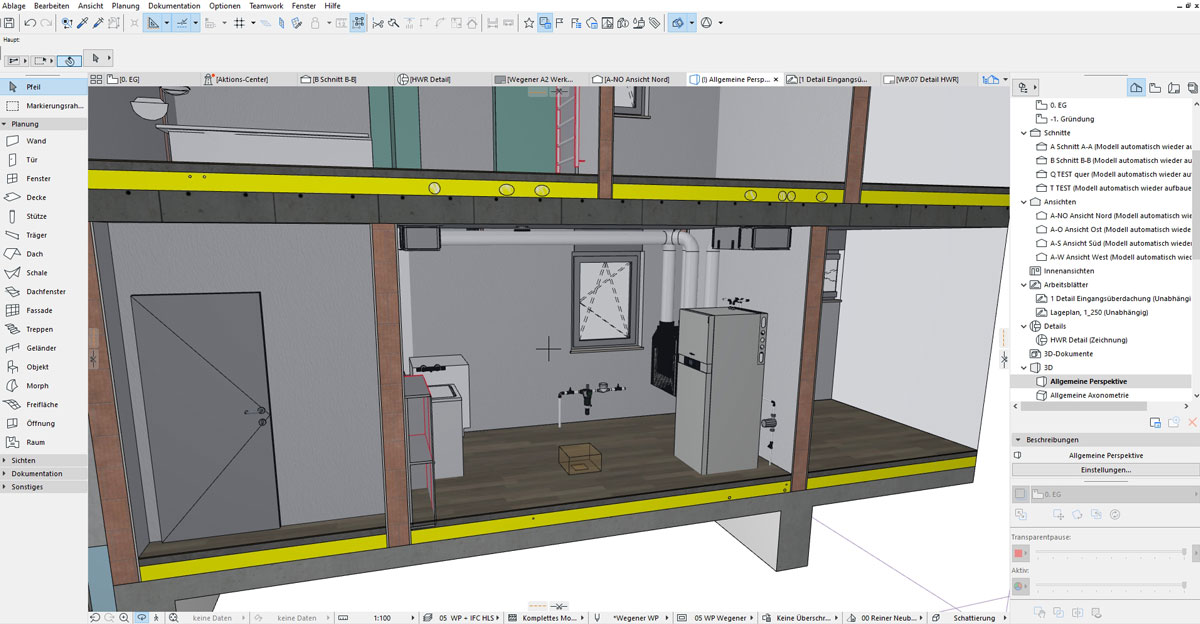Select the Geländer (railing) tool
Viewport: 1200px width, 624px height.
click(44, 348)
